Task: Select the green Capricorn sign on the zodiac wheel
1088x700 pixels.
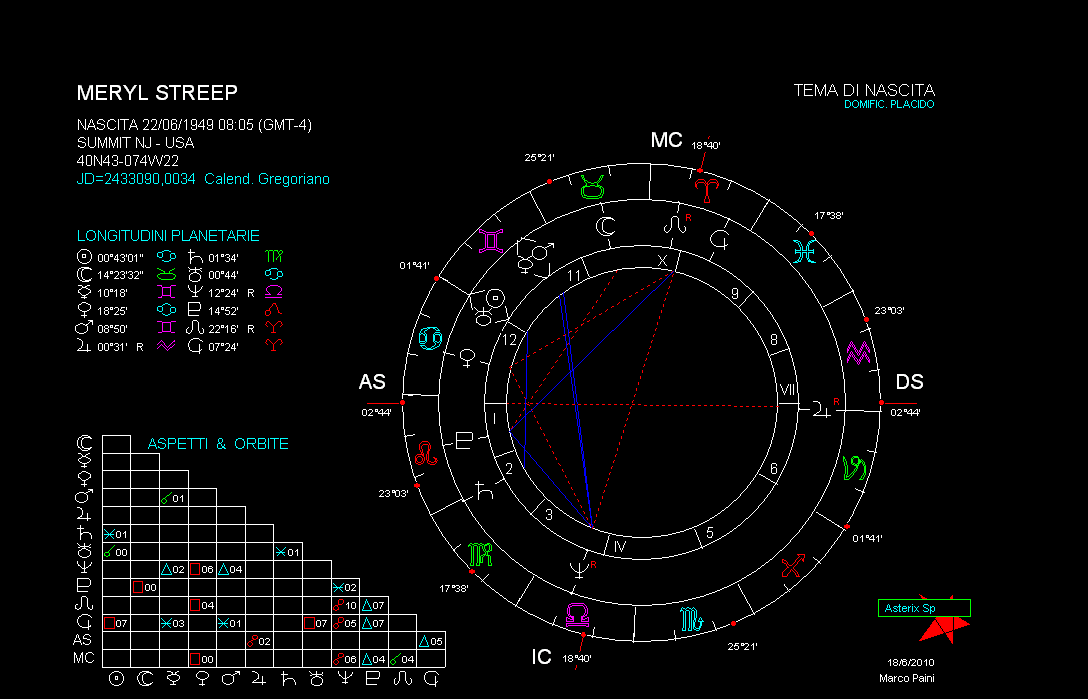Action: pyautogui.click(x=854, y=468)
